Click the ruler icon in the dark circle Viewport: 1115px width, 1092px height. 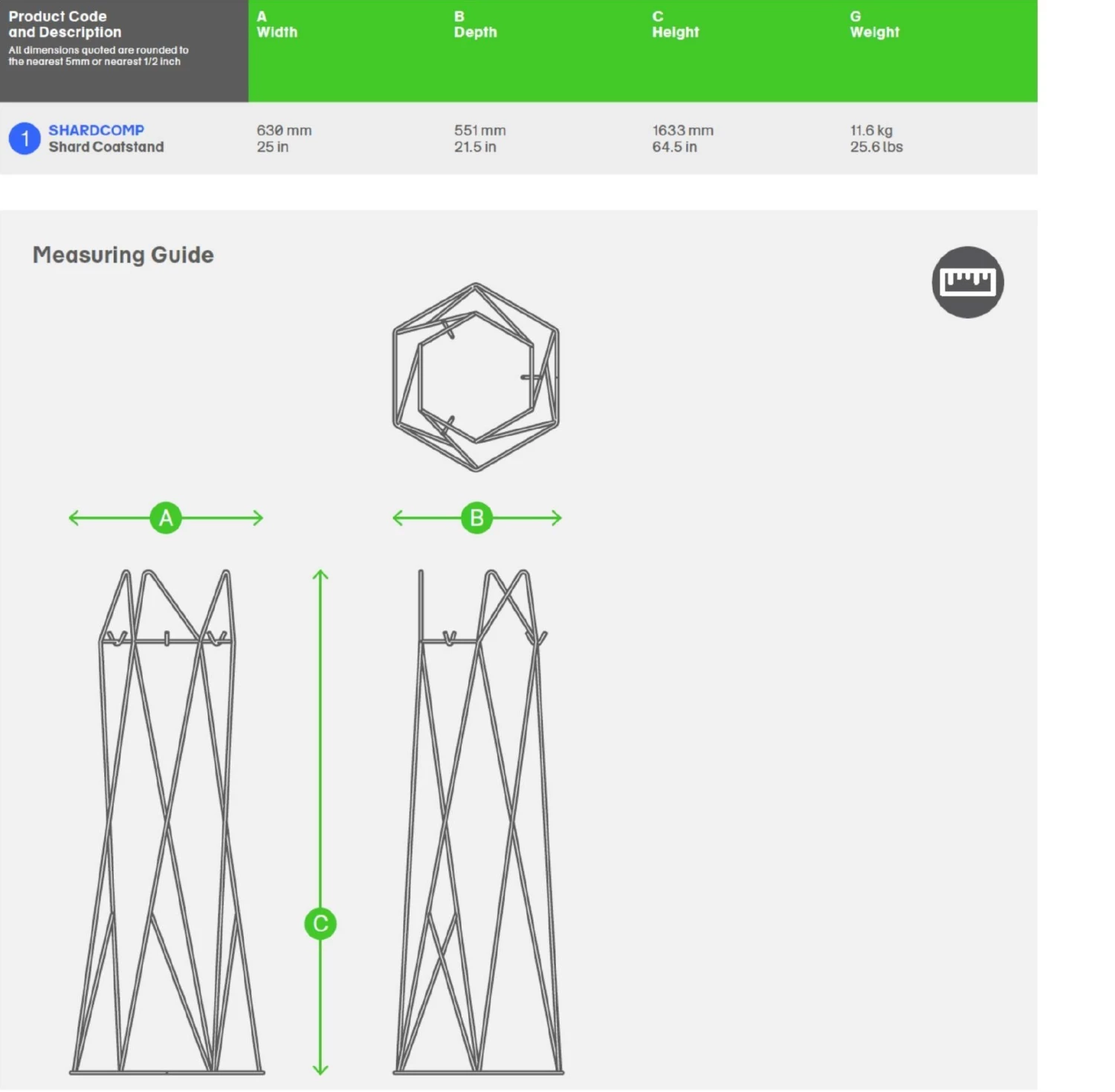[967, 282]
